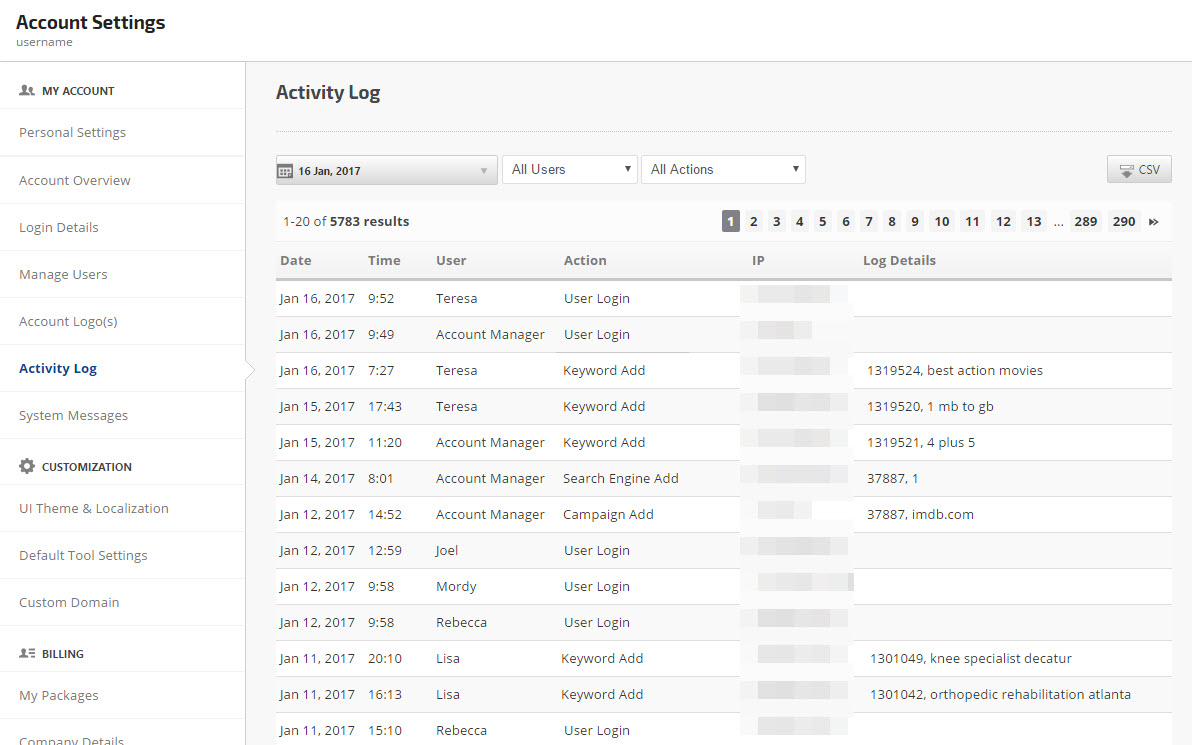This screenshot has height=745, width=1192.
Task: Expand the All Actions filter dropdown
Action: coord(722,170)
